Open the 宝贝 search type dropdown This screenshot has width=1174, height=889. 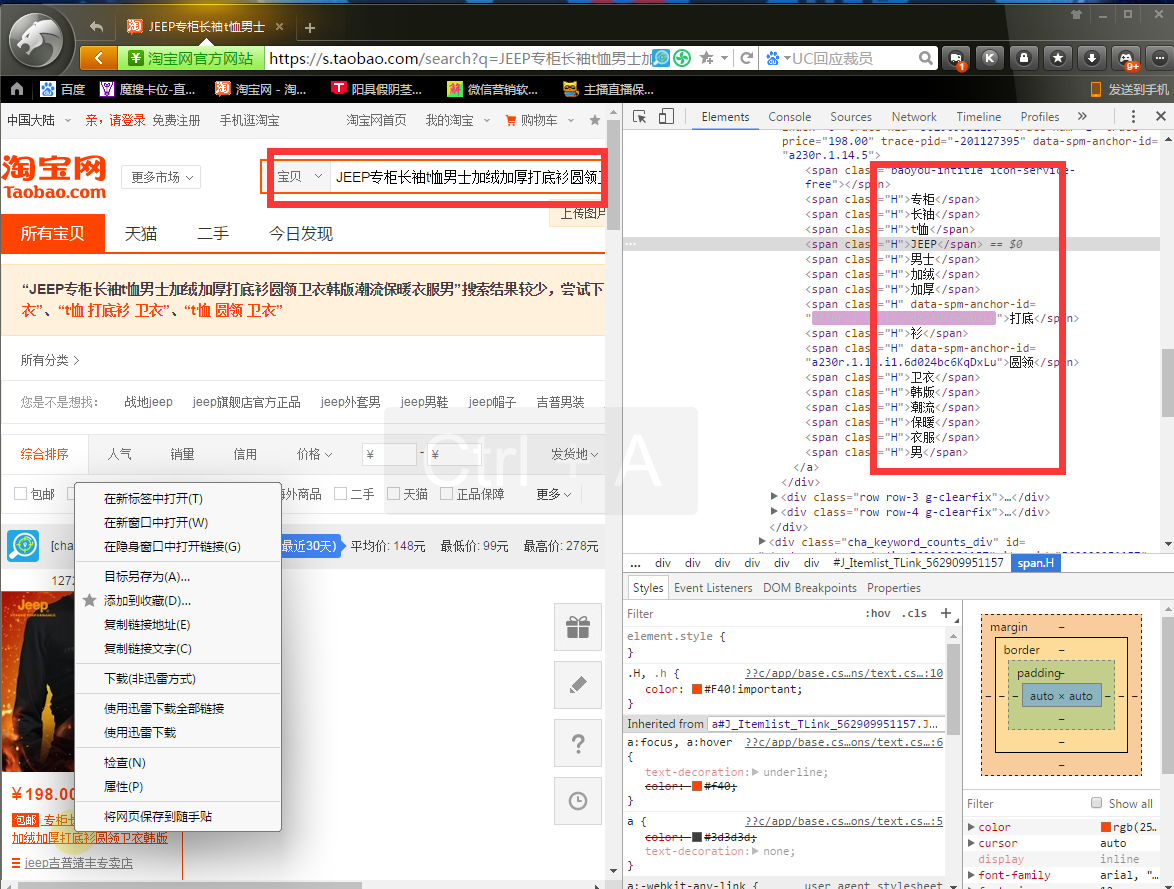pos(299,177)
